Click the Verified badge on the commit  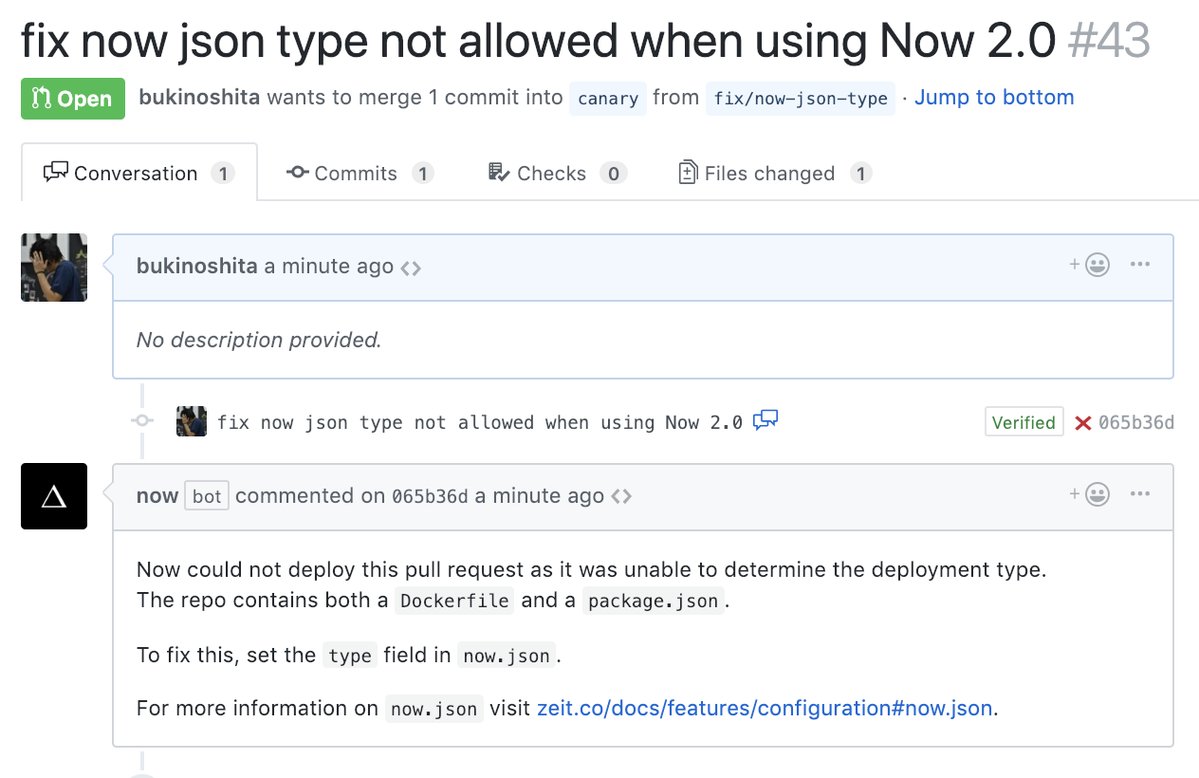click(1023, 422)
